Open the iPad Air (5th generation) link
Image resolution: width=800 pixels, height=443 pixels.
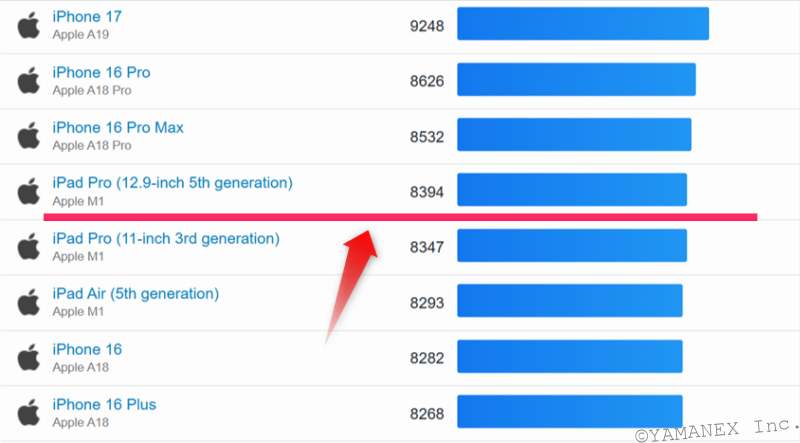[x=135, y=294]
